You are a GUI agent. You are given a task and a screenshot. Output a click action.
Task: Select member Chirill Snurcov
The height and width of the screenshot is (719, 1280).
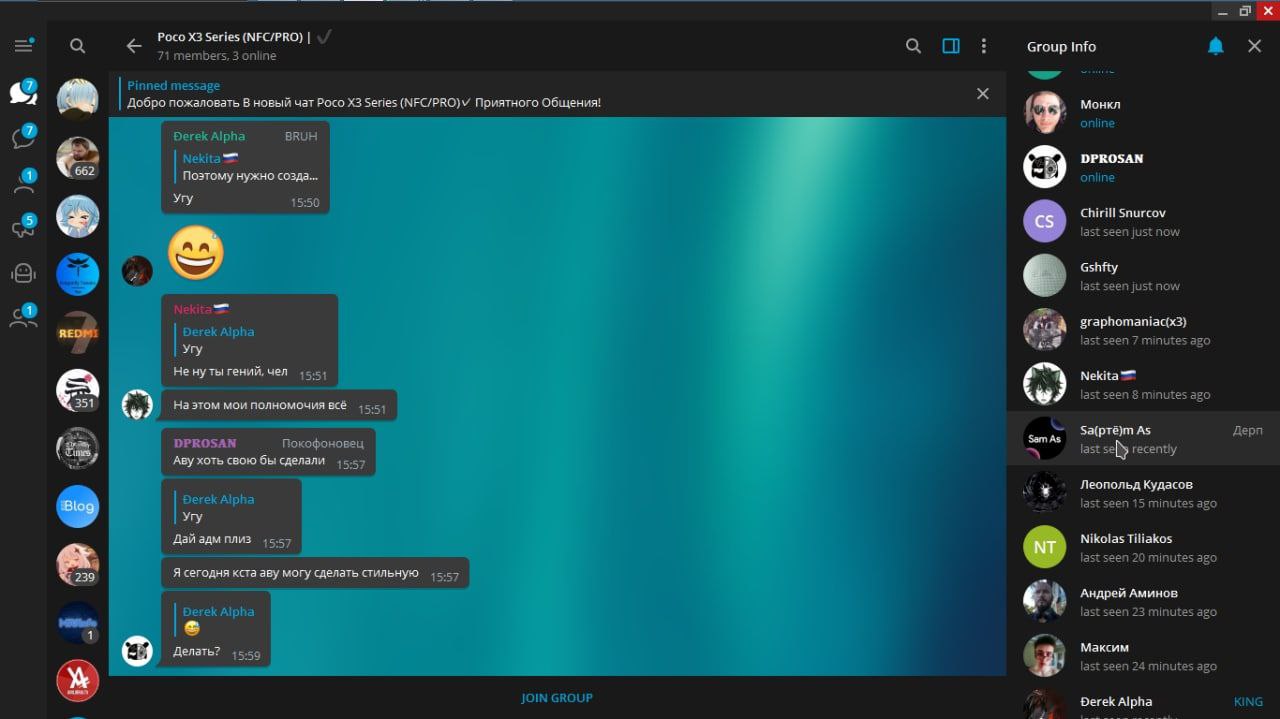click(1143, 221)
